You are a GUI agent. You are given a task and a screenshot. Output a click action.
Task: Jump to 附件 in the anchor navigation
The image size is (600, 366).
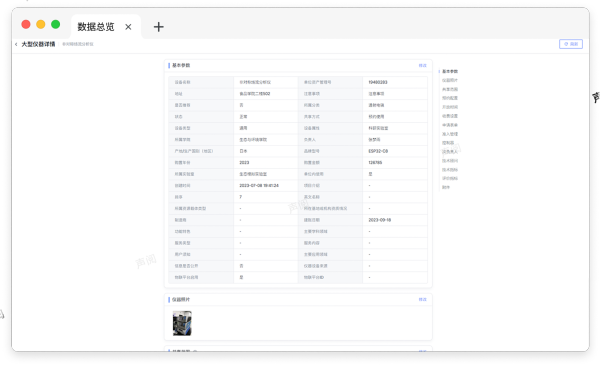point(446,187)
